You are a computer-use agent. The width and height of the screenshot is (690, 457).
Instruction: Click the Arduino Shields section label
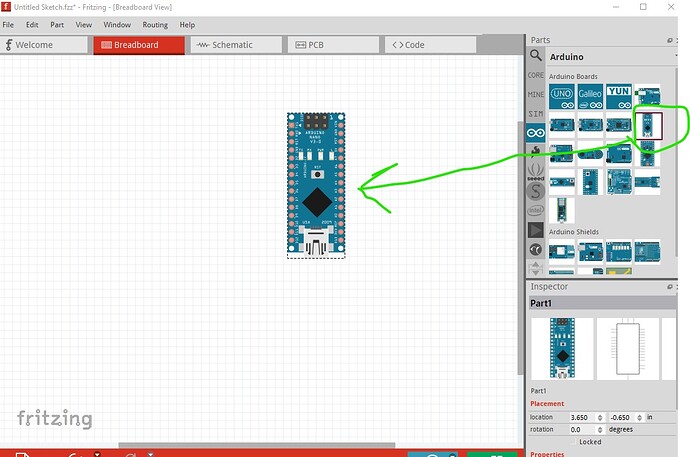click(573, 231)
